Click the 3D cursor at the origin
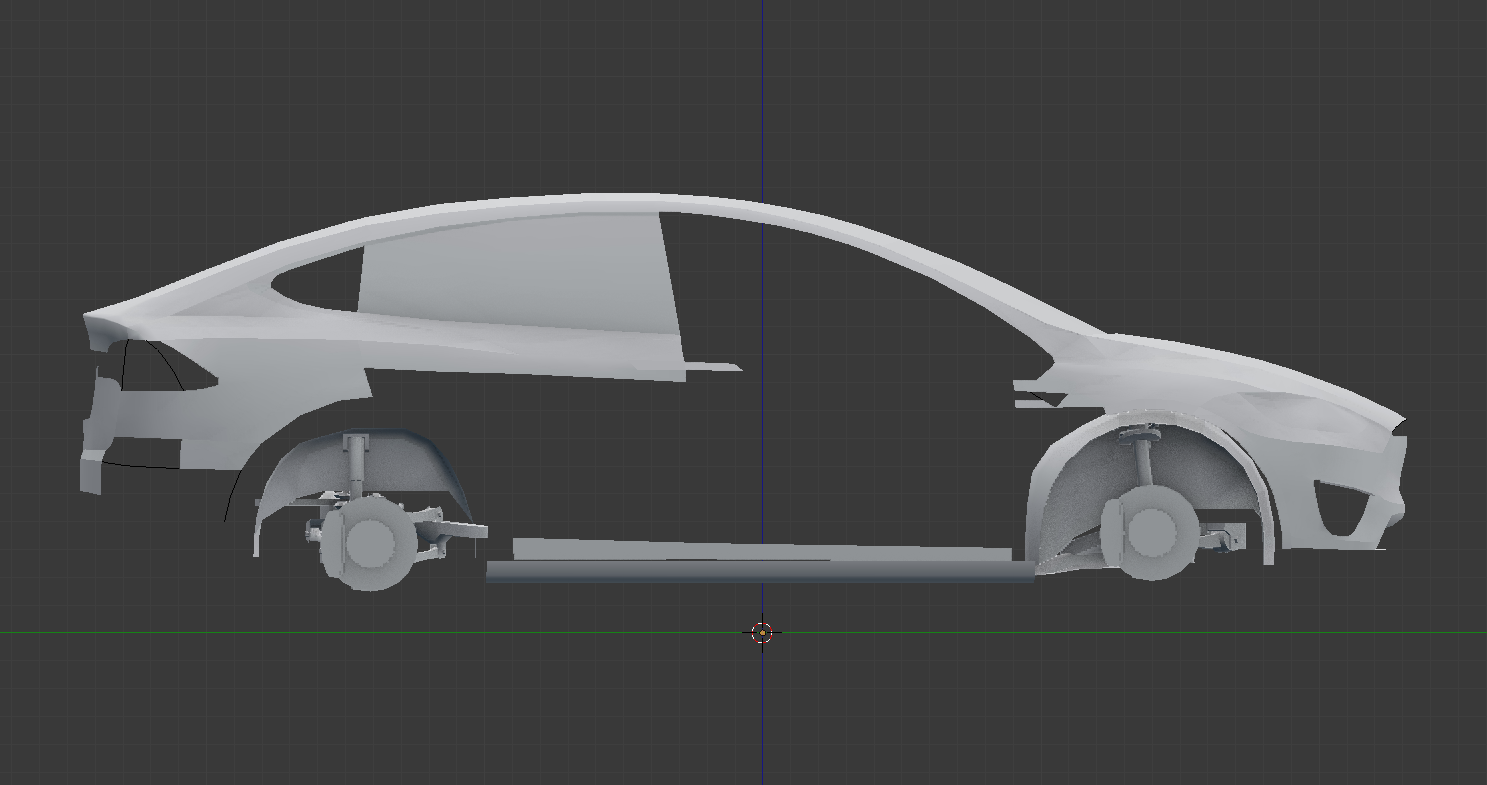The width and height of the screenshot is (1487, 785). 762,632
